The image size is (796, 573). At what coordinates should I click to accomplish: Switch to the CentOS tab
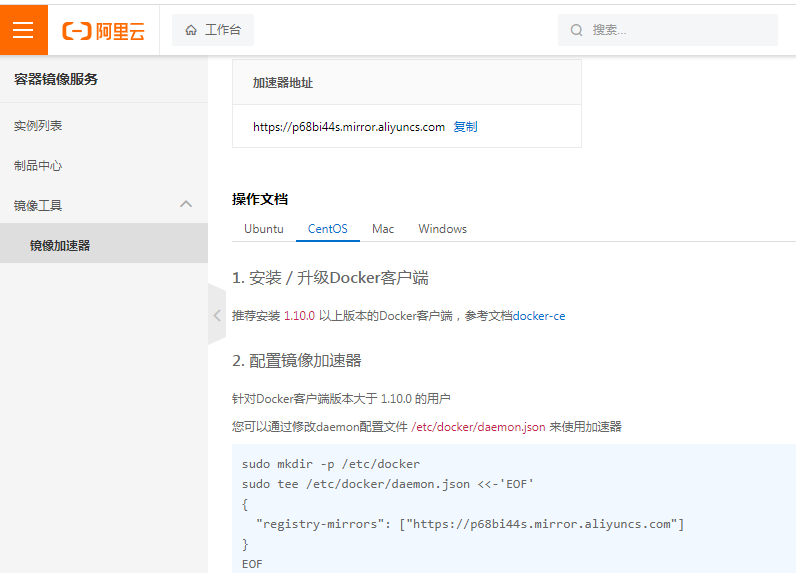tap(327, 229)
